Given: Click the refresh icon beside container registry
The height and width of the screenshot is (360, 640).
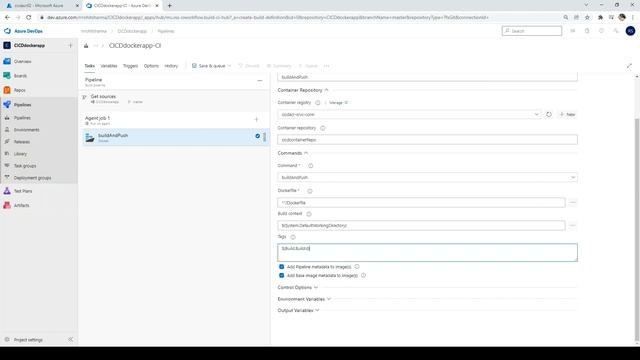Looking at the screenshot, I should tap(549, 114).
